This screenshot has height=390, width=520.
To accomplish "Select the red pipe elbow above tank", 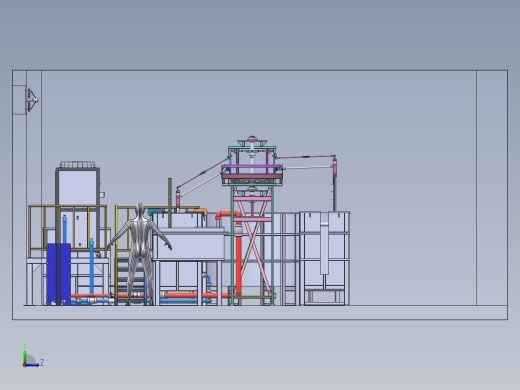I will 227,215.
